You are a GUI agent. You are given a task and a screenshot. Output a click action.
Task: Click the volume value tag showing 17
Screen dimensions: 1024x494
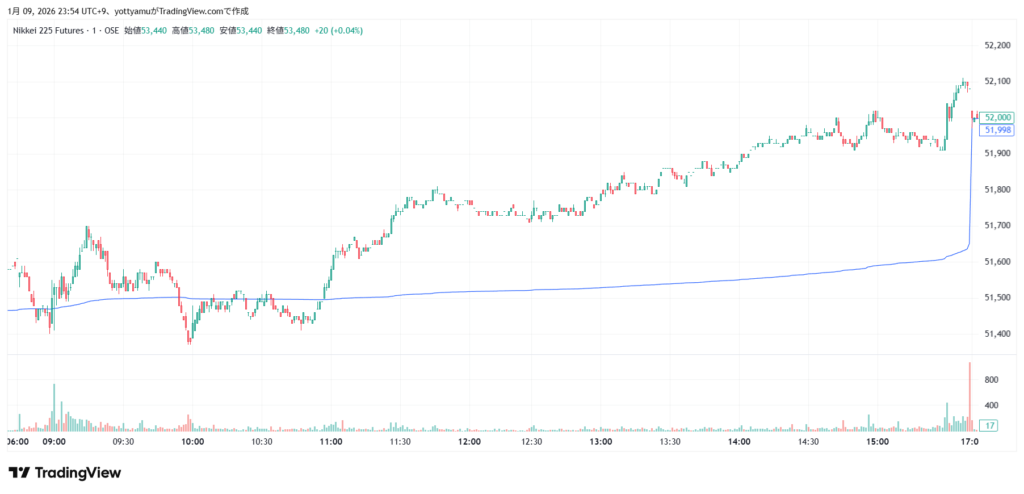(988, 426)
